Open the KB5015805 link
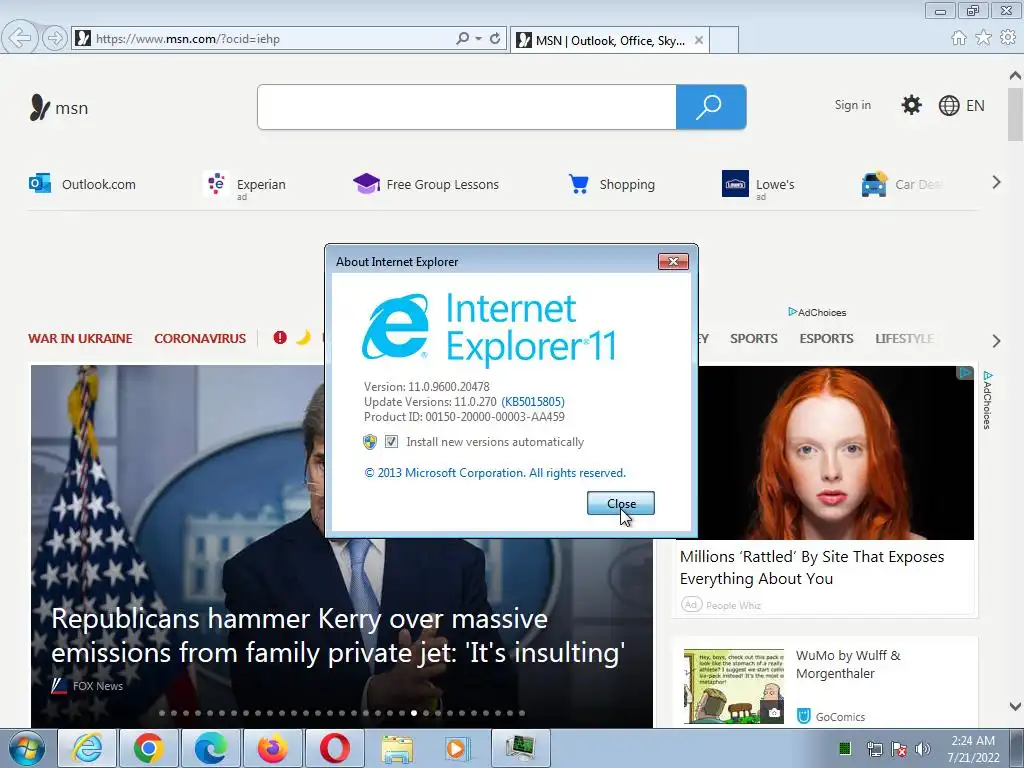Image resolution: width=1024 pixels, height=768 pixels. [533, 402]
